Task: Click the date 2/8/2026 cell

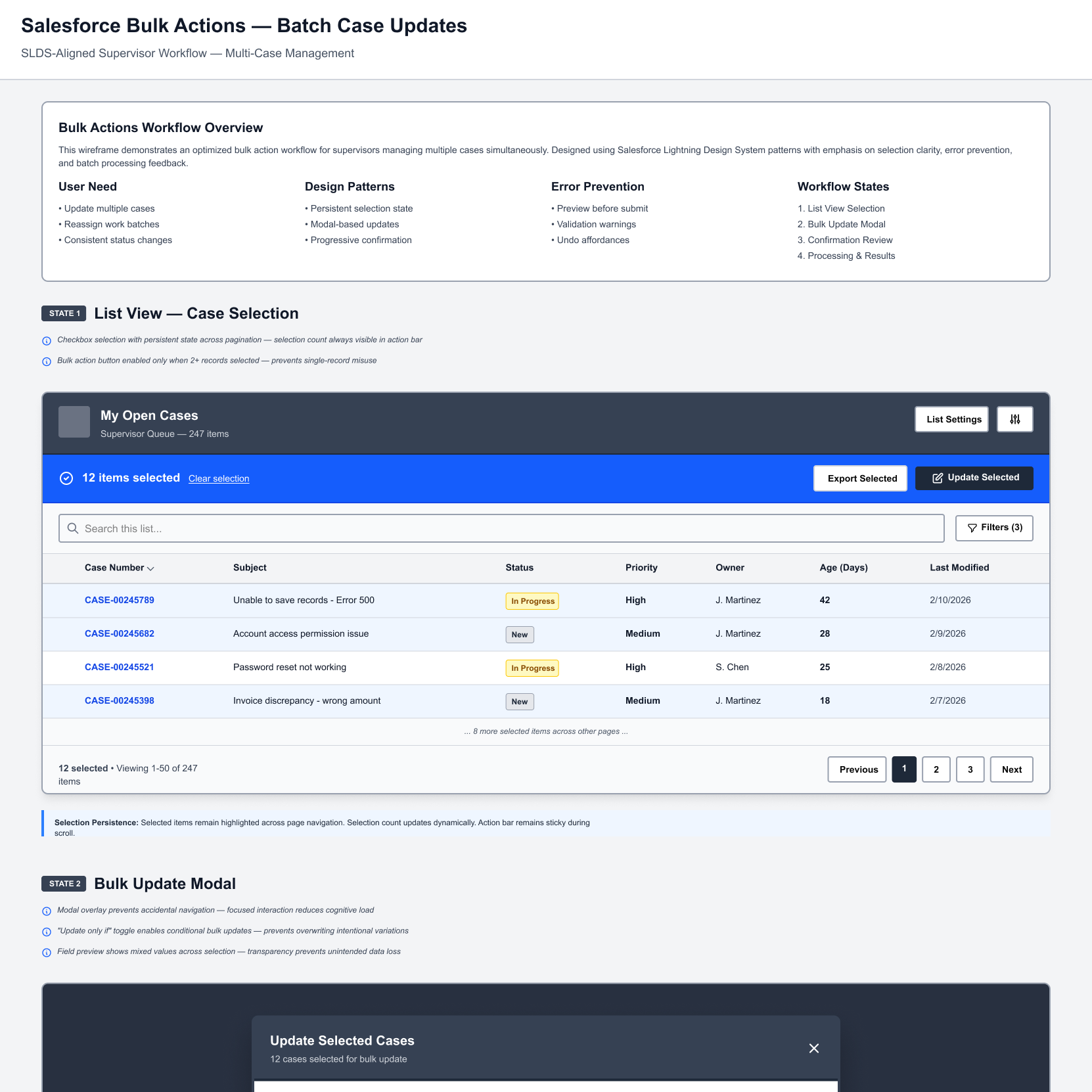Action: point(947,667)
